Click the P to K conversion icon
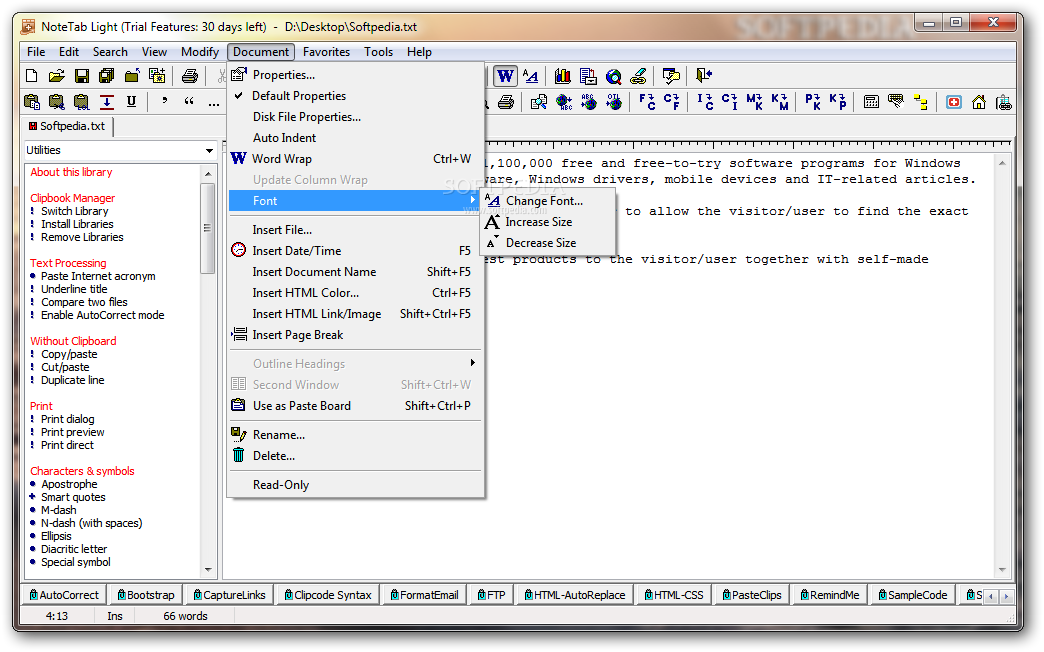Viewport: 1044px width, 652px height. (x=812, y=101)
